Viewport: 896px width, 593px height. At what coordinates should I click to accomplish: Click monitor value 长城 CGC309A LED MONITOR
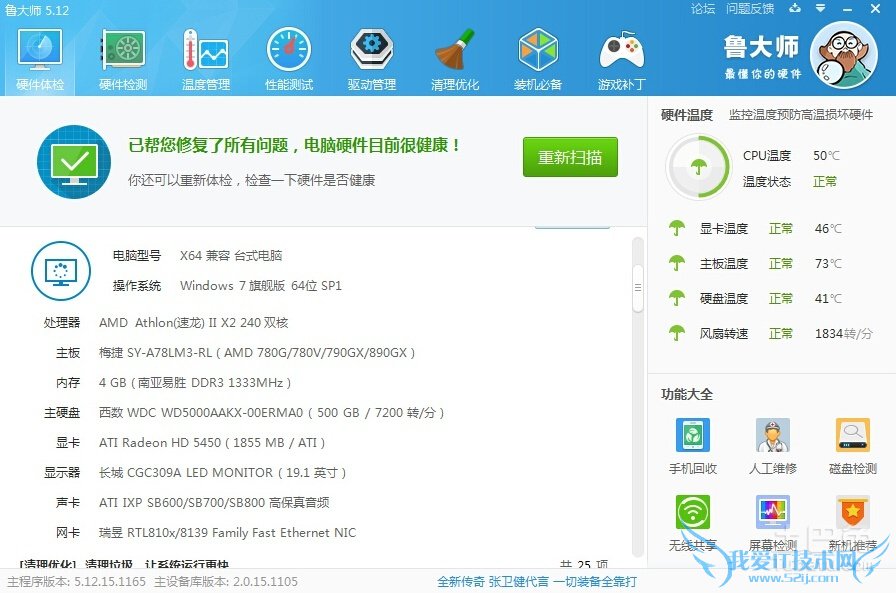222,472
